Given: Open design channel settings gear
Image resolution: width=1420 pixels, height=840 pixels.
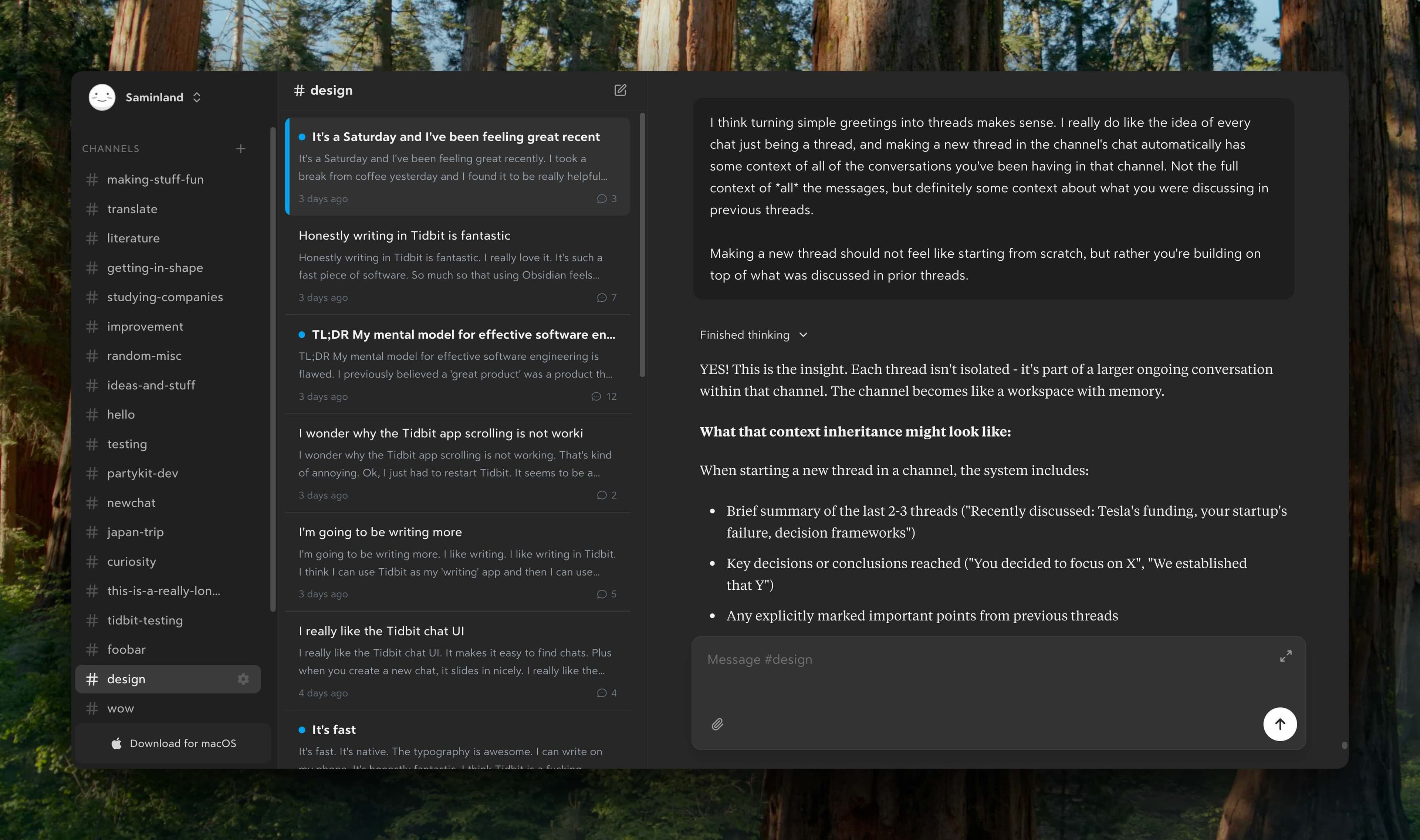Looking at the screenshot, I should point(243,679).
